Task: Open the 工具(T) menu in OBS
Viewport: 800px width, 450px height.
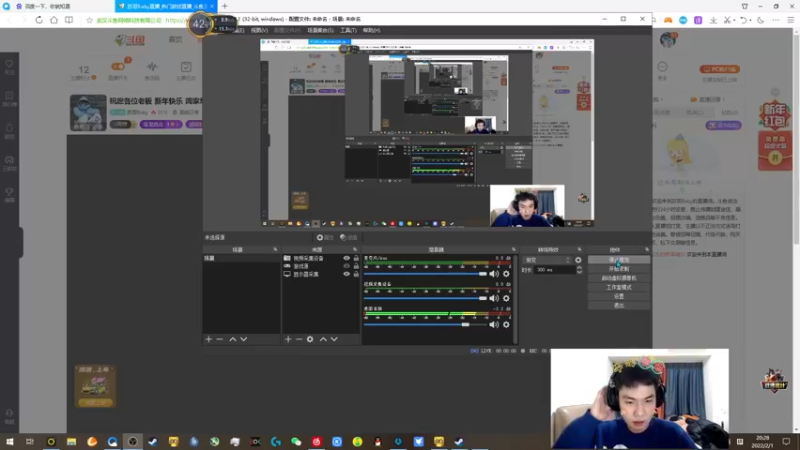Action: [348, 30]
